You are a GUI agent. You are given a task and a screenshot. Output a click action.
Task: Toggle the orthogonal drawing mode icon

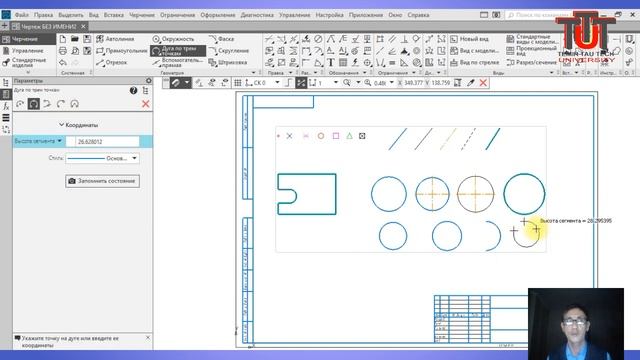tap(288, 83)
